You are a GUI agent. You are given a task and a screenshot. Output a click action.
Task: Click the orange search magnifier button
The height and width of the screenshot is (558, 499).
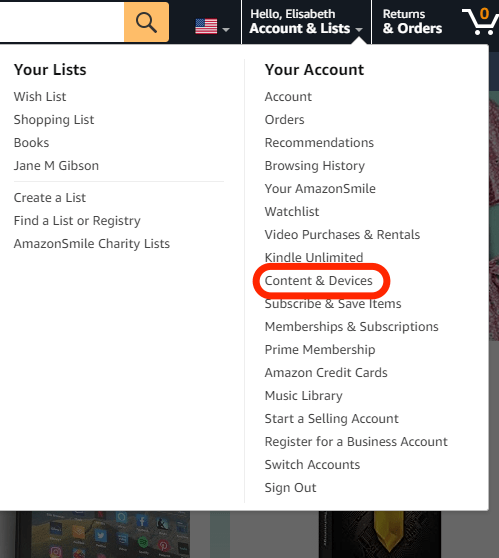pos(146,22)
